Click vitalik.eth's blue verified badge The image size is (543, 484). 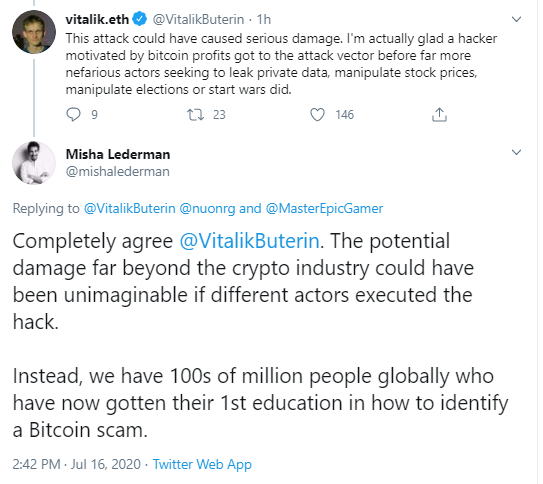point(140,19)
